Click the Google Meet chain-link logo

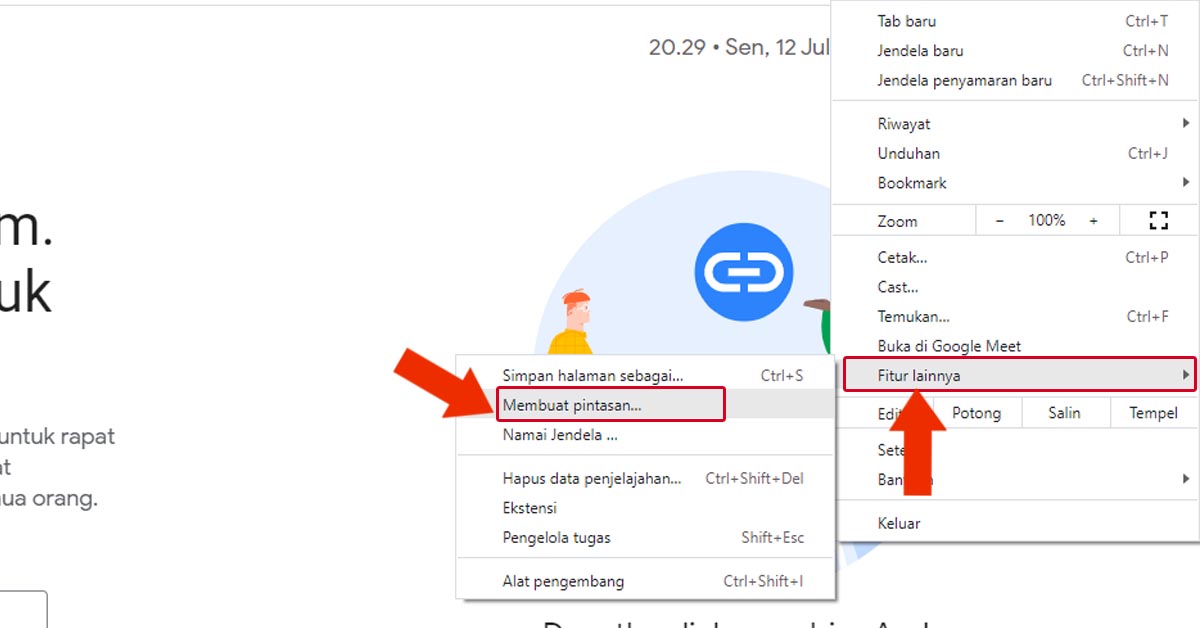tap(744, 273)
